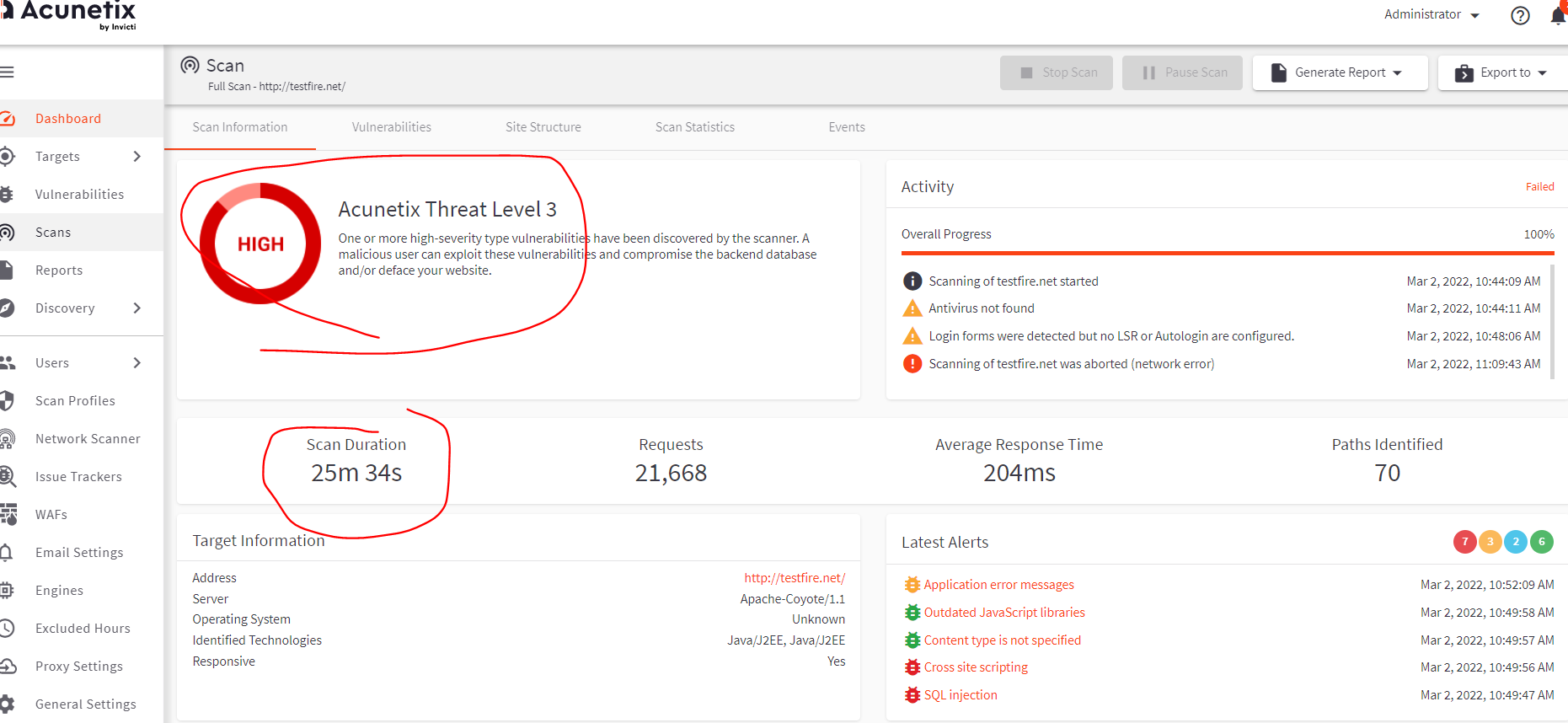
Task: Click the Network Scanner icon
Action: click(x=8, y=439)
